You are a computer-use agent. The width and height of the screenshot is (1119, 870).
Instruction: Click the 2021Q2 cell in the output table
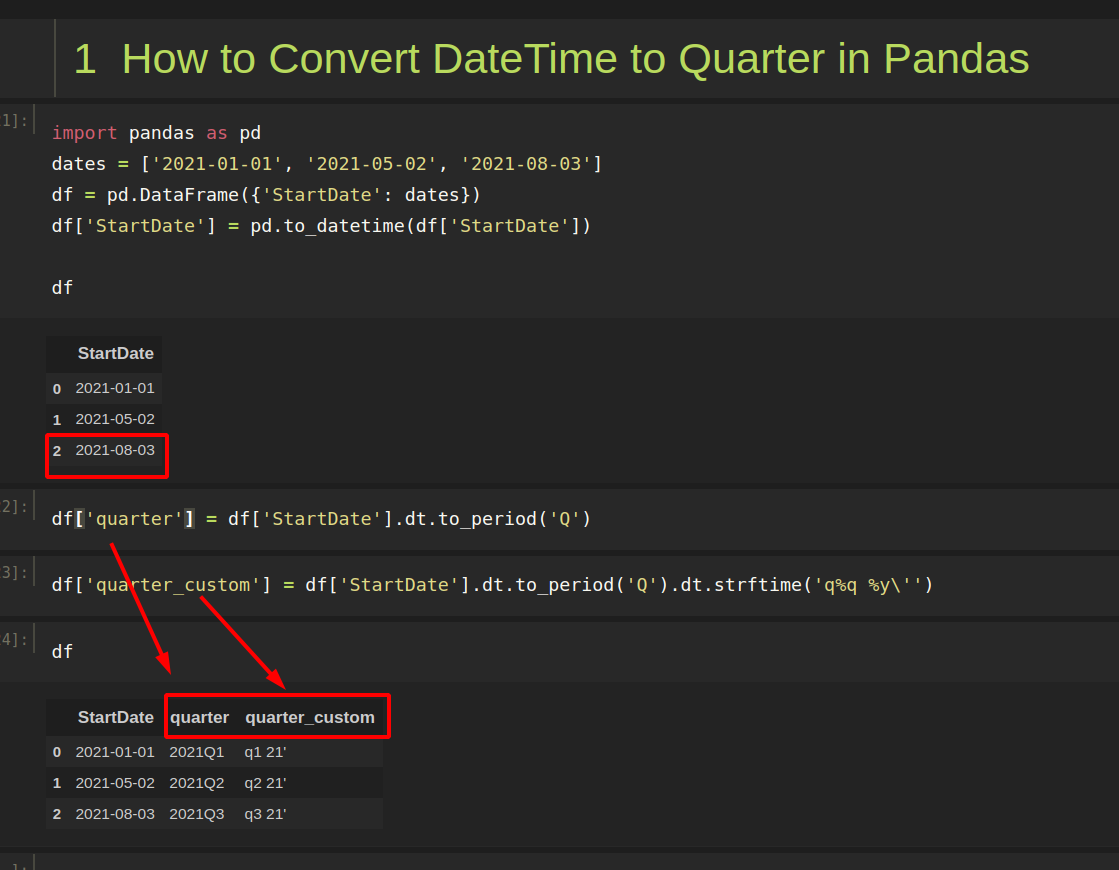point(197,783)
